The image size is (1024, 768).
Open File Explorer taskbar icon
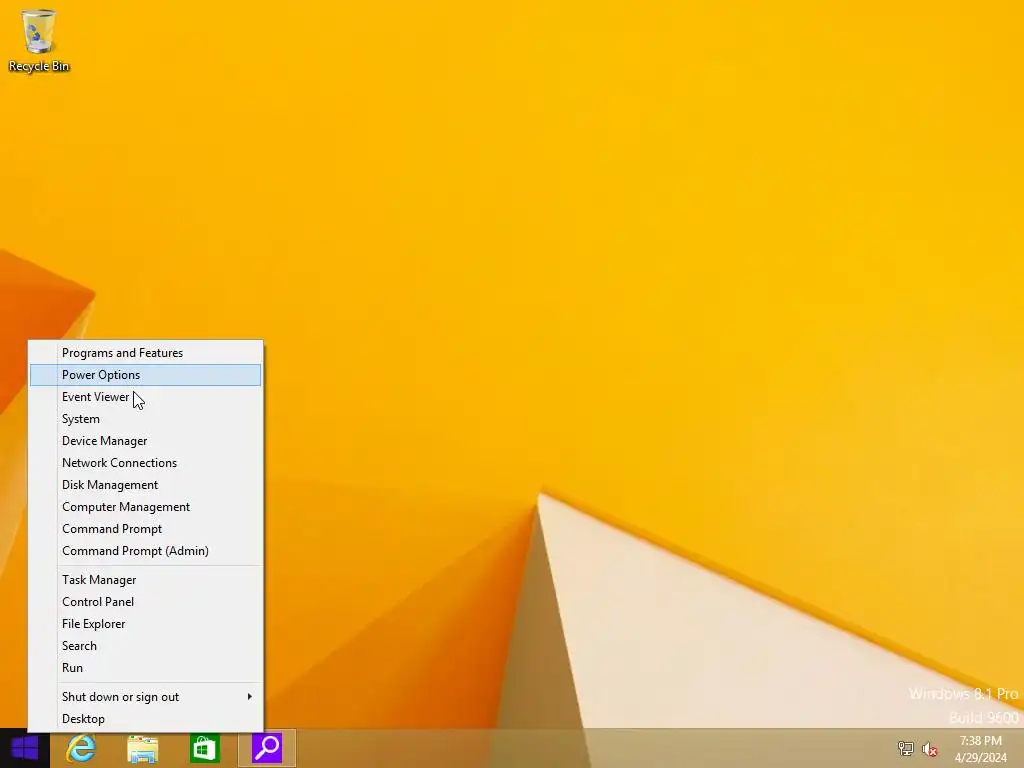click(142, 748)
